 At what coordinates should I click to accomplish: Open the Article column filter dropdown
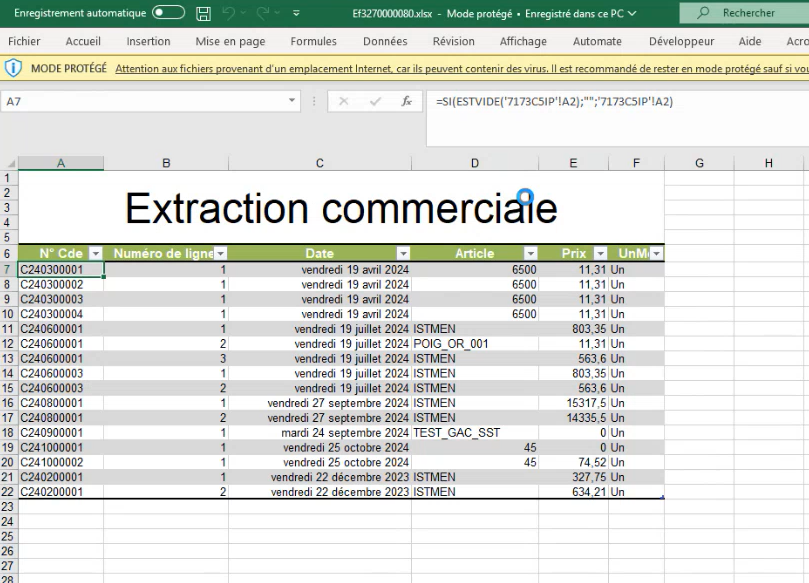click(531, 254)
